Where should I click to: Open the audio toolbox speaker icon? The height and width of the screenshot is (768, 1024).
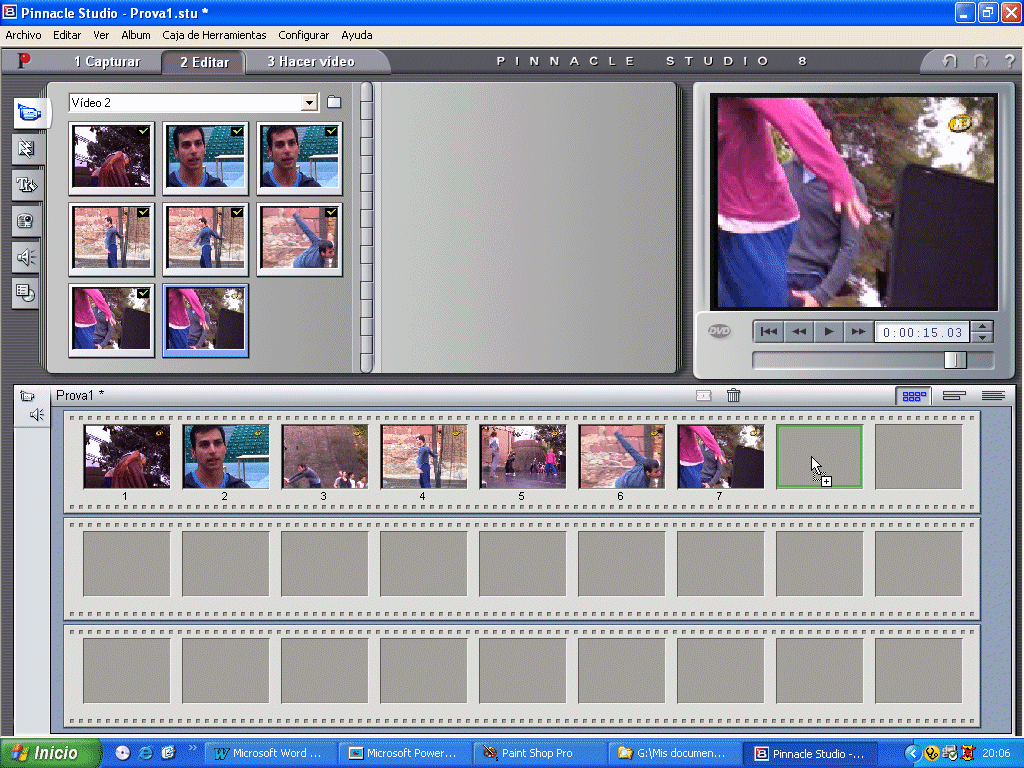click(37, 415)
